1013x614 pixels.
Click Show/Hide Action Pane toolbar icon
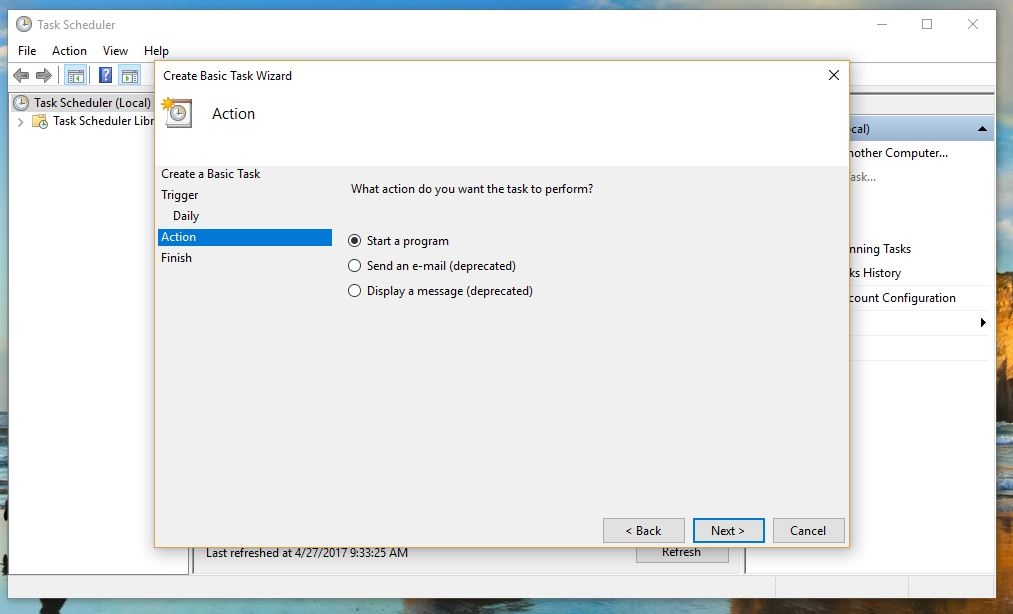tap(130, 76)
